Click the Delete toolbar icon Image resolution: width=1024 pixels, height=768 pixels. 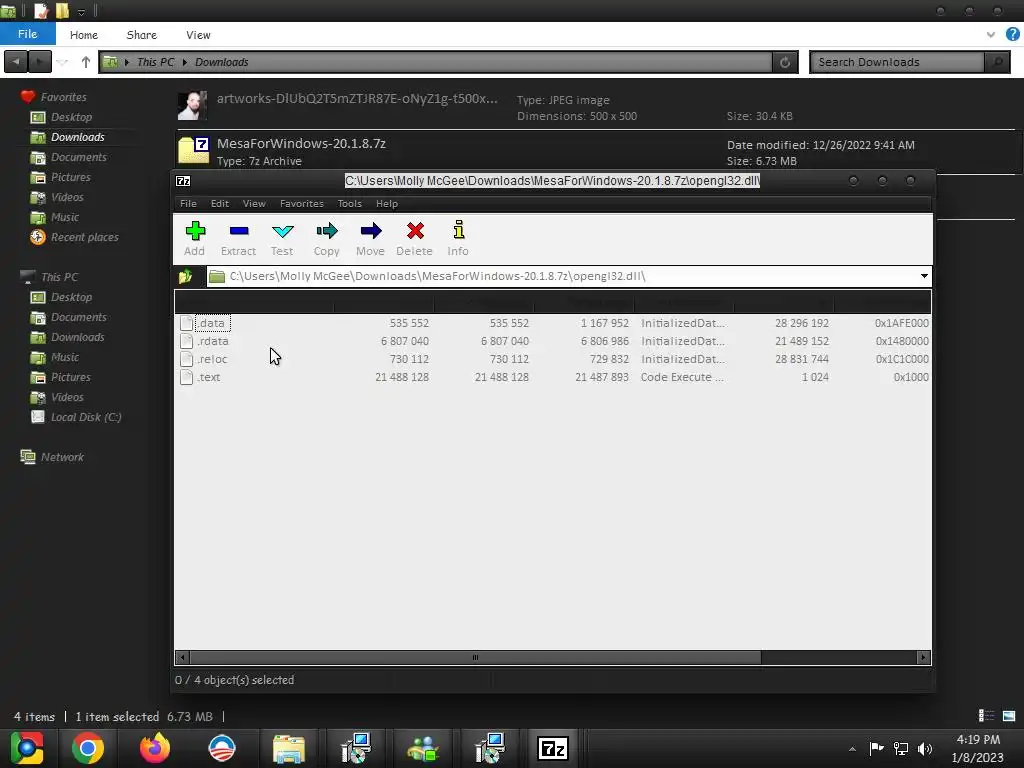(415, 239)
